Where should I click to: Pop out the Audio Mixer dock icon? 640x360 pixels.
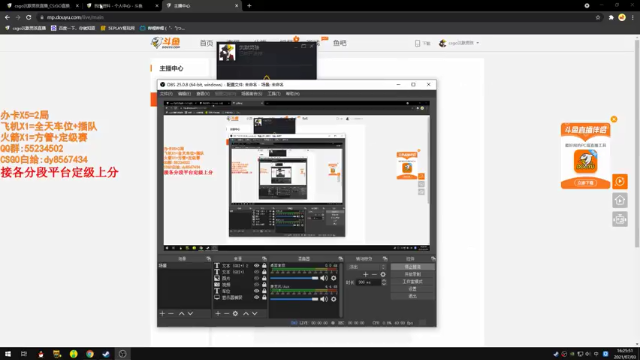coord(340,259)
